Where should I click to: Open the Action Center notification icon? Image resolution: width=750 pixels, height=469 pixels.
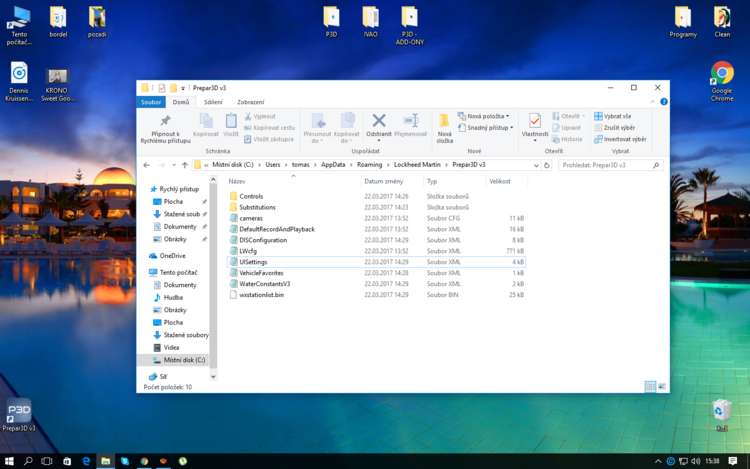(732, 461)
